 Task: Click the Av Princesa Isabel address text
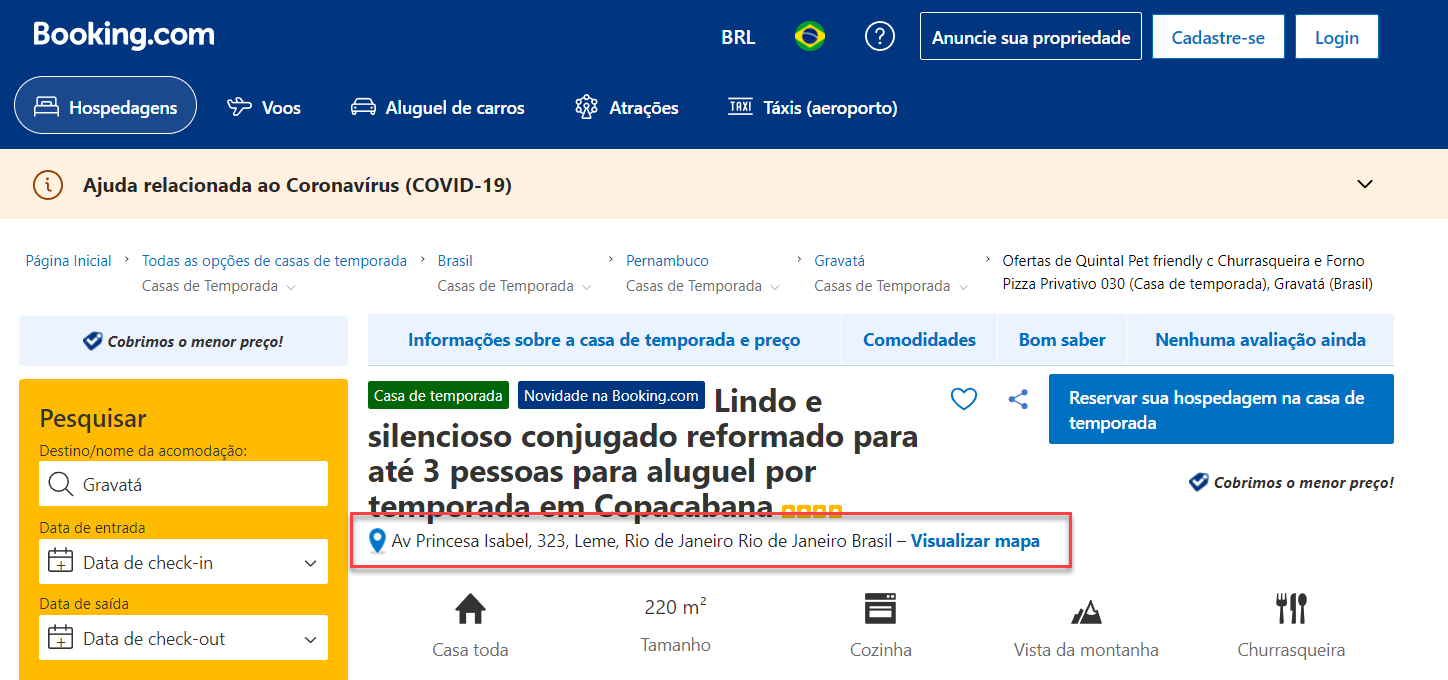point(642,541)
